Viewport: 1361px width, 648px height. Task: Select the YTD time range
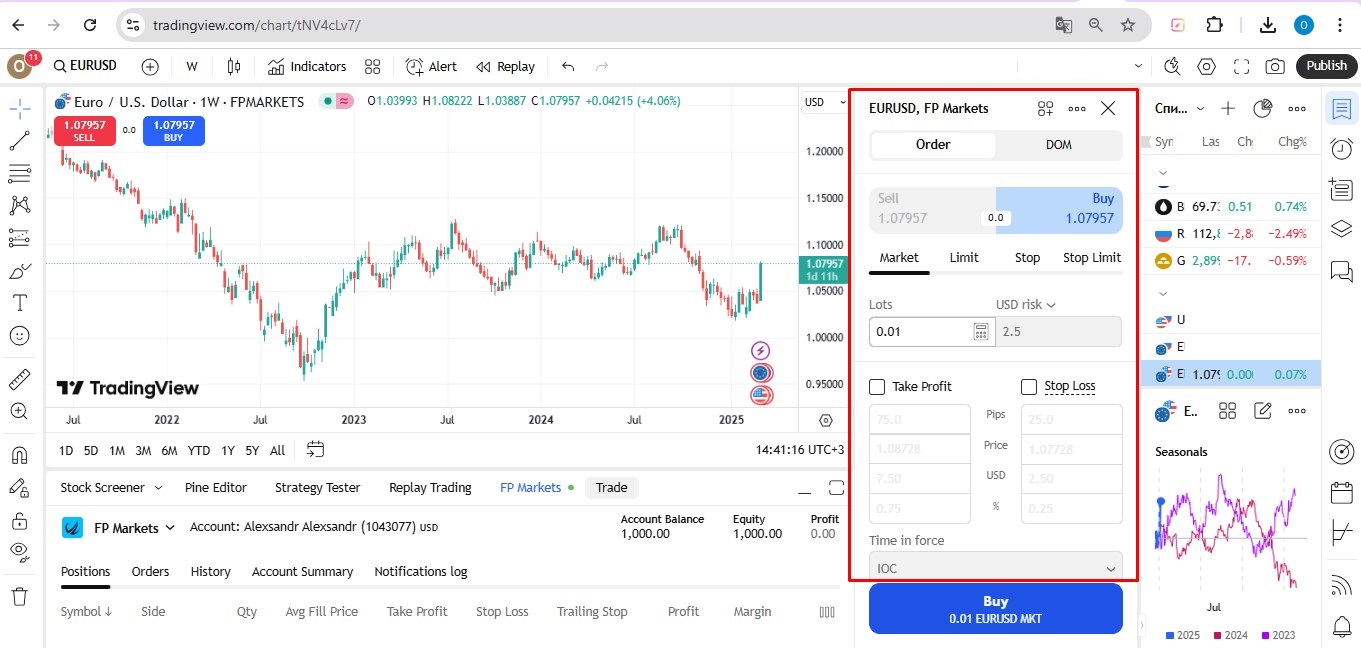199,450
